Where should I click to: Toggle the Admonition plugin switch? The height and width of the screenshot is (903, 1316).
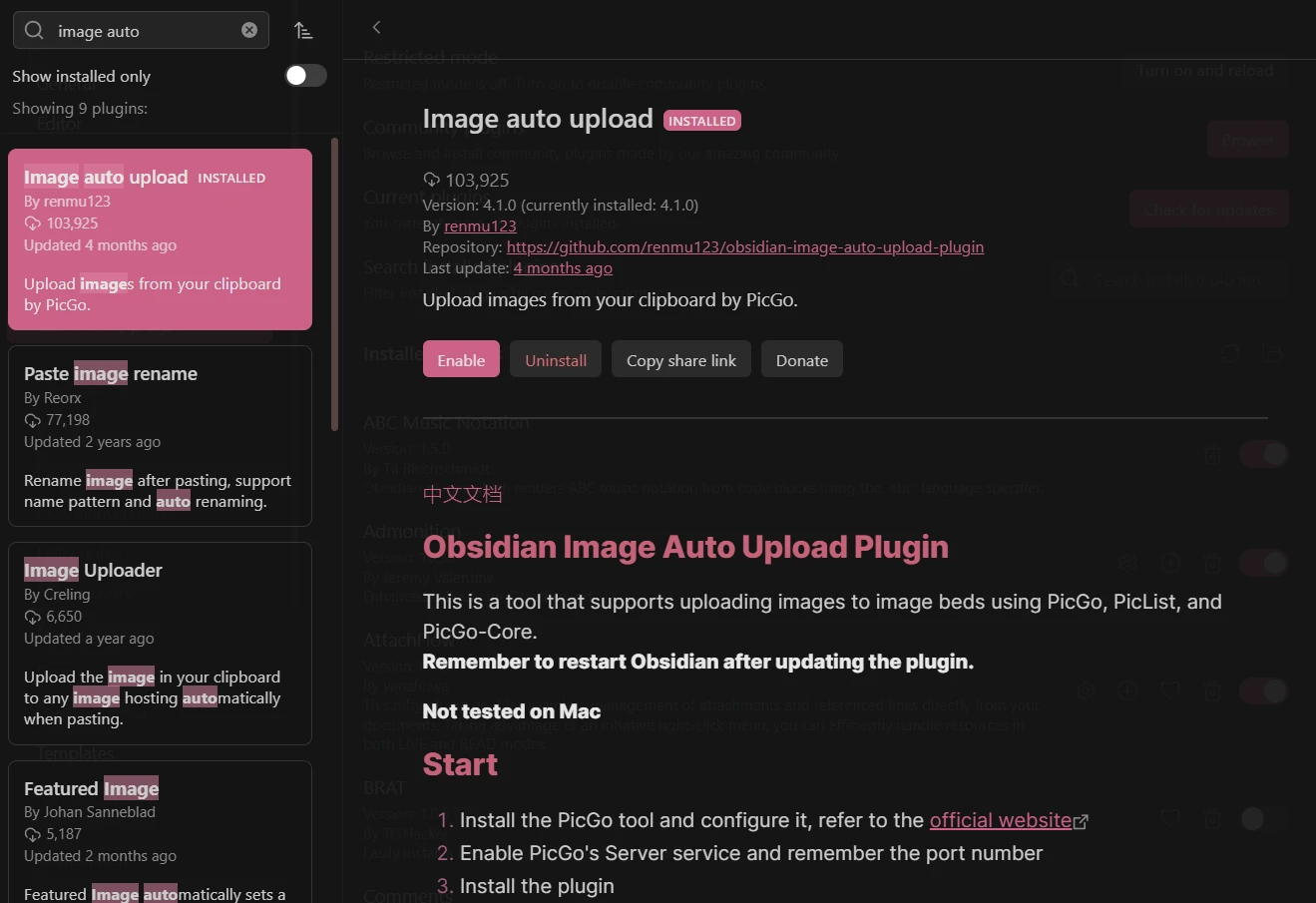coord(1263,563)
